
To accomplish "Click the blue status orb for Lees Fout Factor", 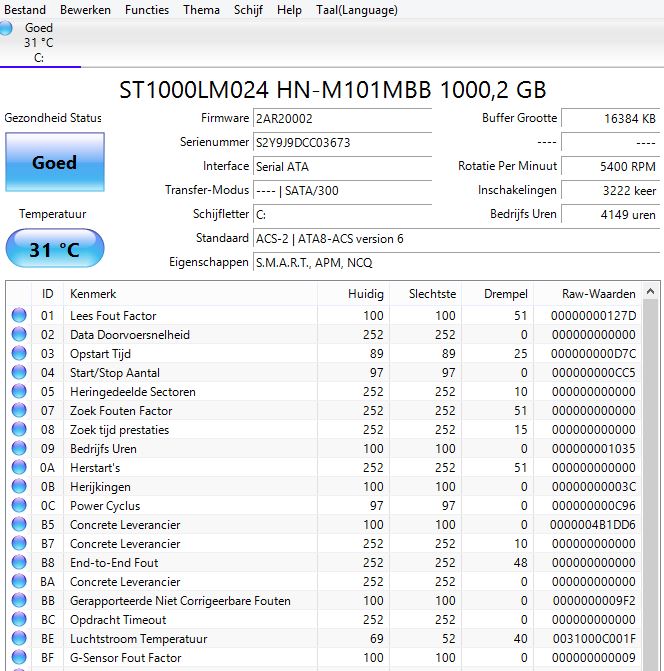I will click(x=19, y=316).
